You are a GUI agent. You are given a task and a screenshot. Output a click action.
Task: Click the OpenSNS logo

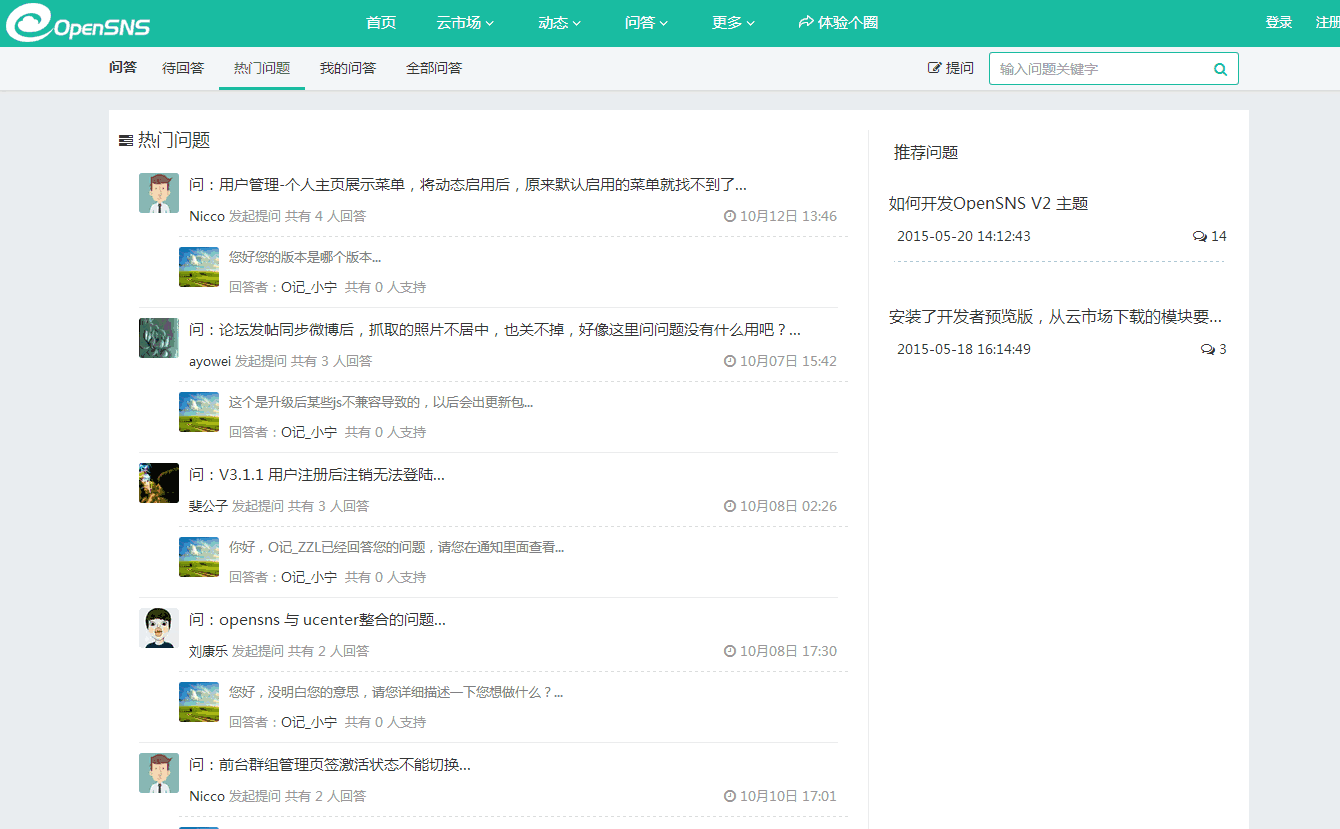click(78, 23)
